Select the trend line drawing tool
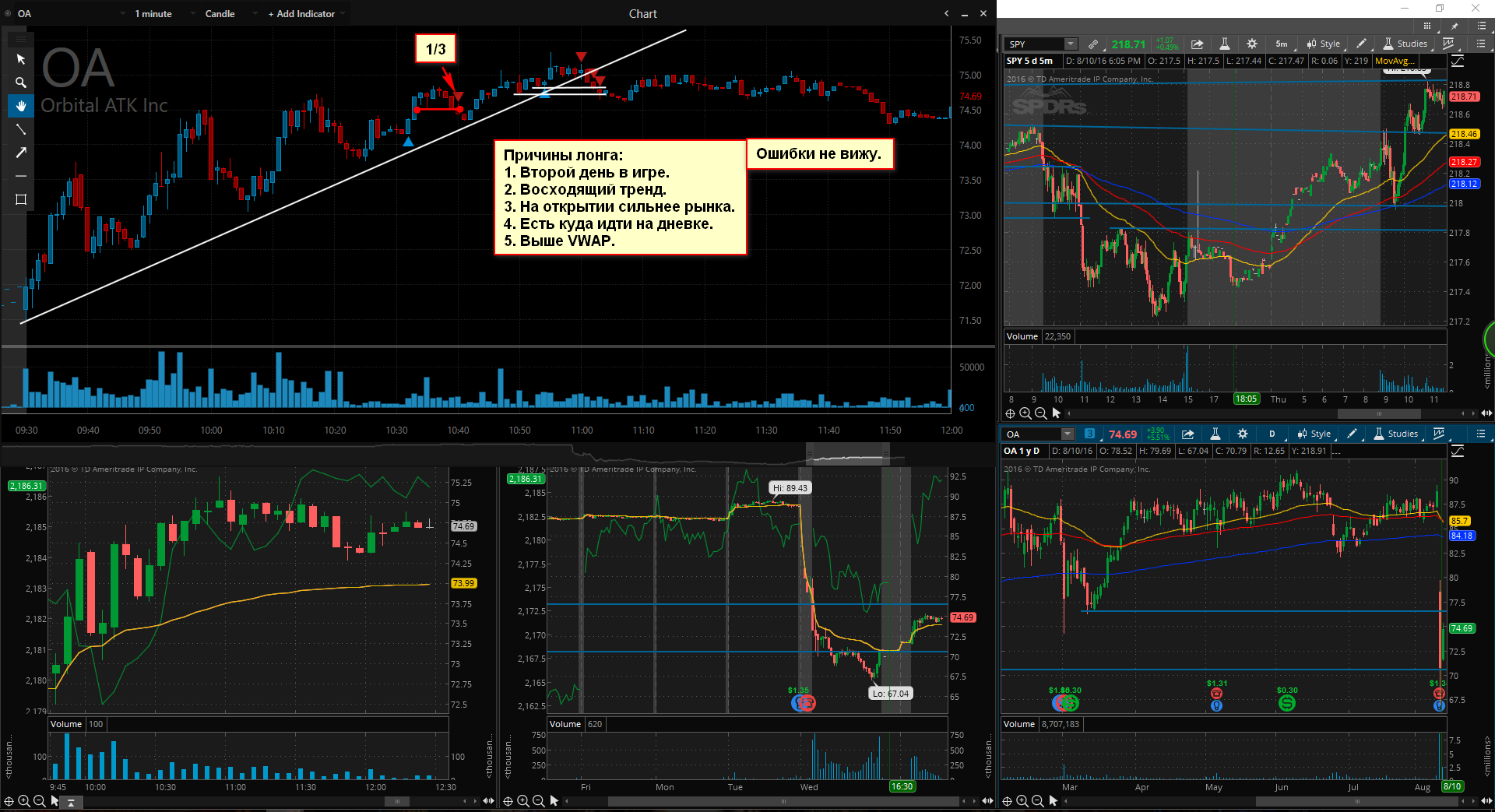Image resolution: width=1495 pixels, height=812 pixels. click(x=21, y=129)
